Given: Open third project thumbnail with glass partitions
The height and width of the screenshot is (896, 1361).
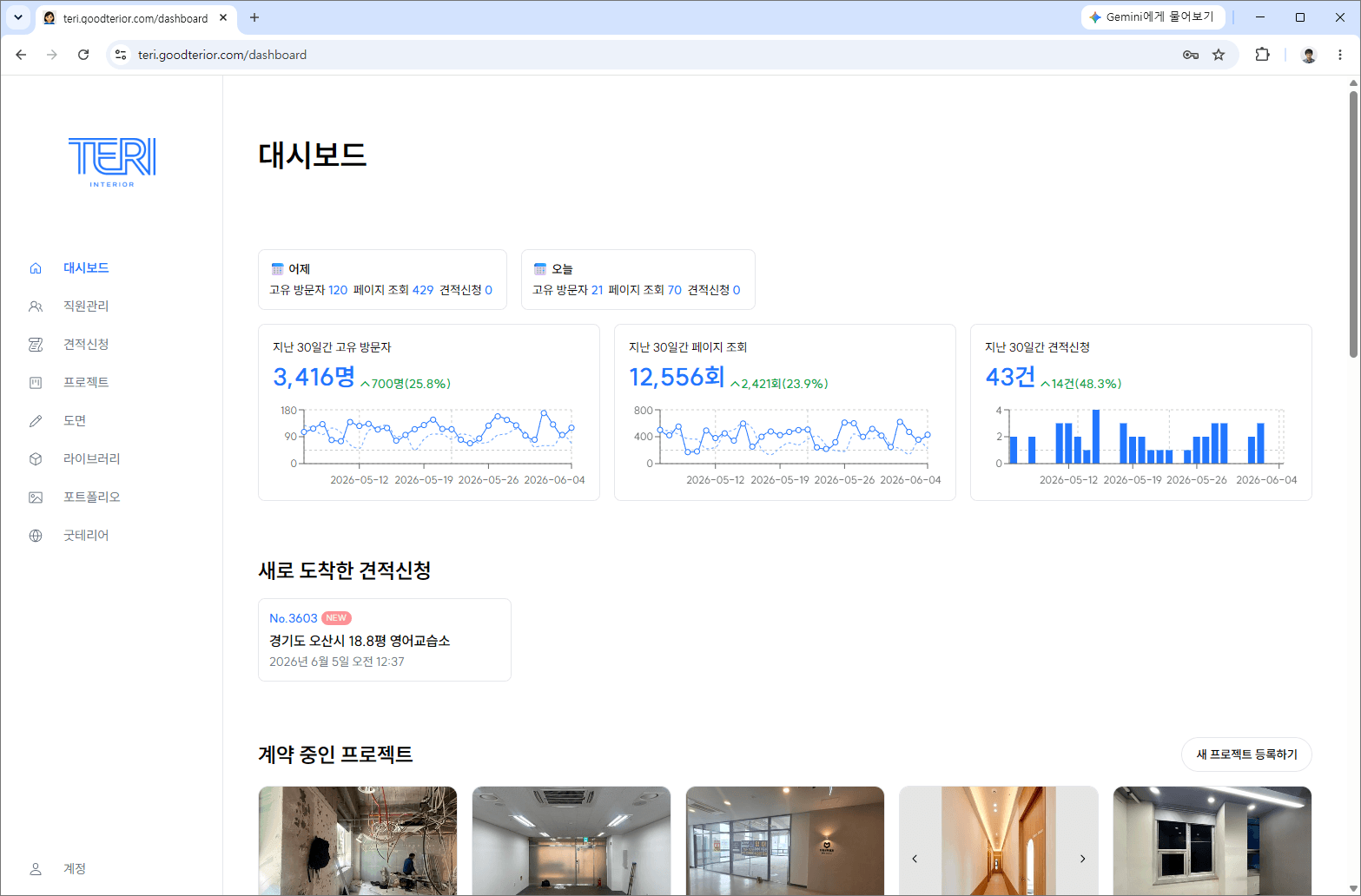Looking at the screenshot, I should pos(785,840).
